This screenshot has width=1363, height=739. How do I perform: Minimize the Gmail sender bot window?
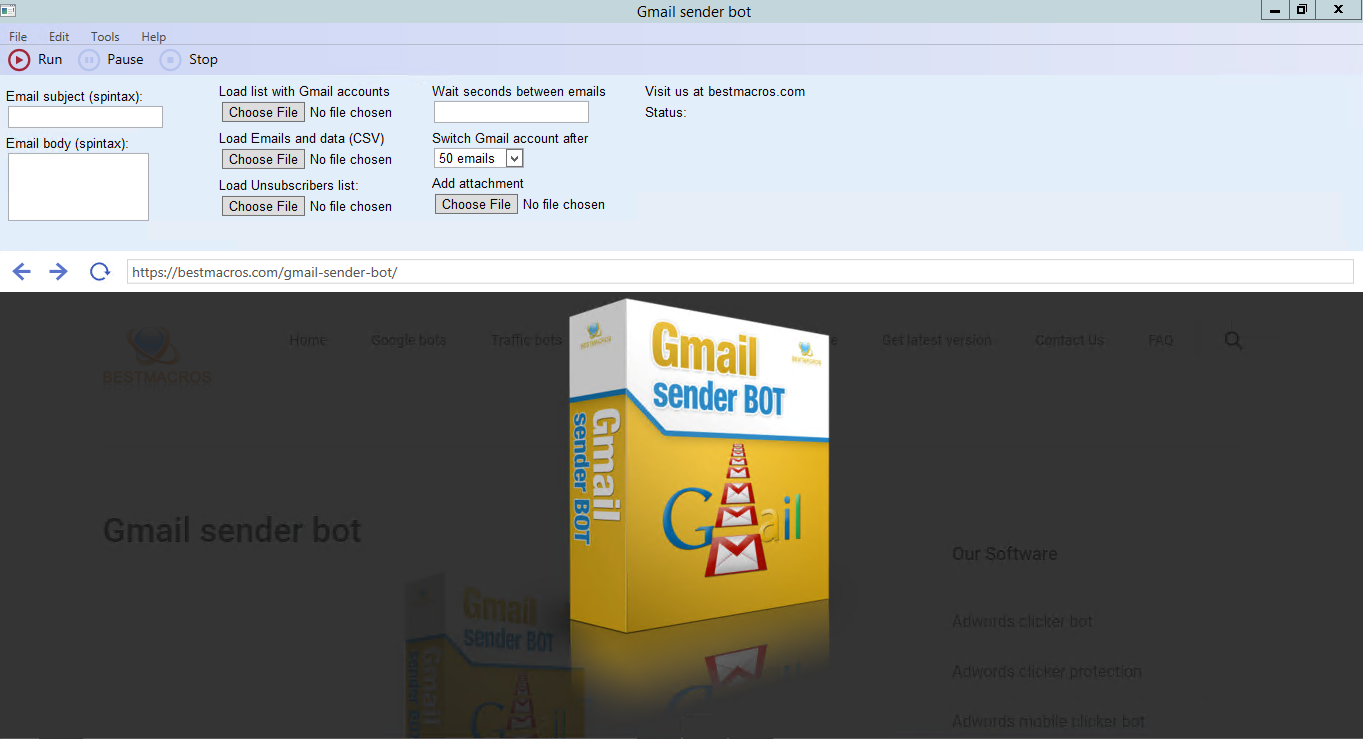click(x=1275, y=10)
